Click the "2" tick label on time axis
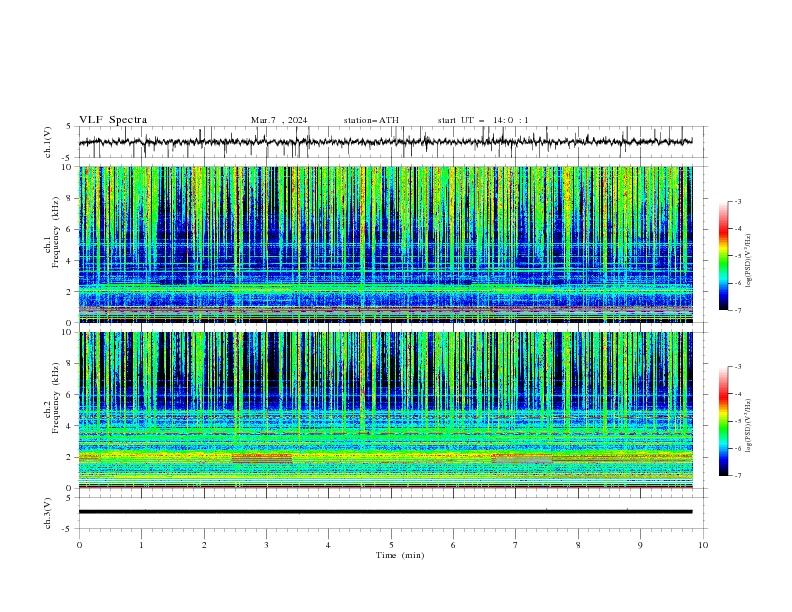This screenshot has width=792, height=612. tap(204, 545)
